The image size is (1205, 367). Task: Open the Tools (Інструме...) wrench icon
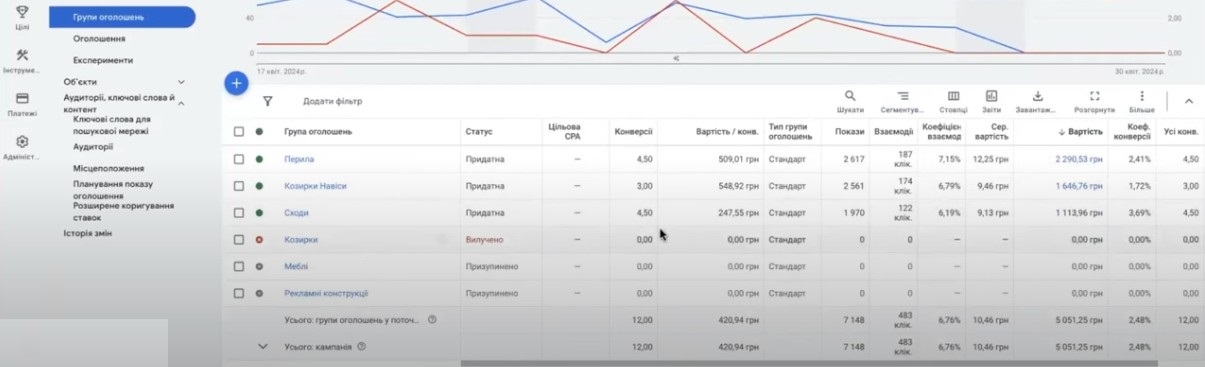pyautogui.click(x=22, y=55)
